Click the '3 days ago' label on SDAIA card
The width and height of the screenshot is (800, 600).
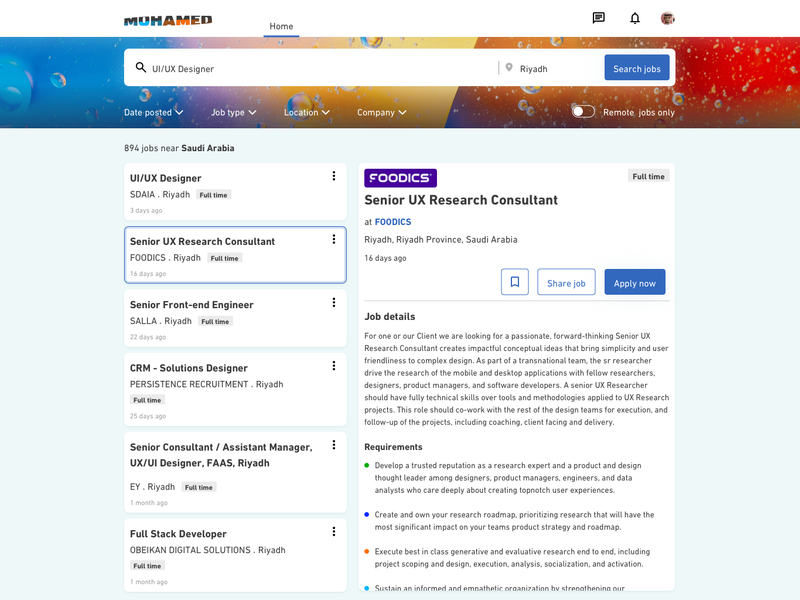[146, 210]
